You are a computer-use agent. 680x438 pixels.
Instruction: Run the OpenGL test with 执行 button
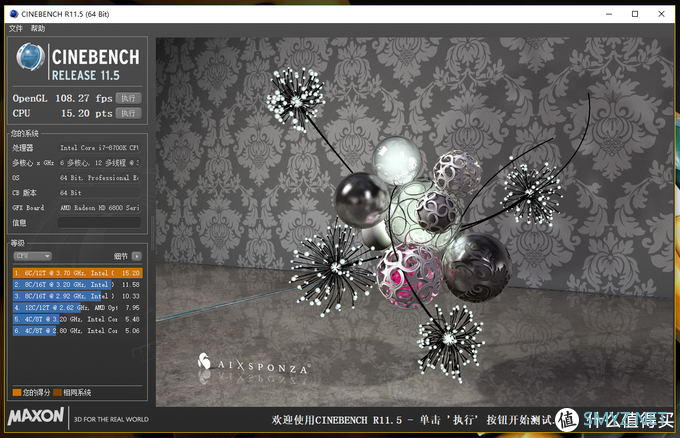point(128,98)
